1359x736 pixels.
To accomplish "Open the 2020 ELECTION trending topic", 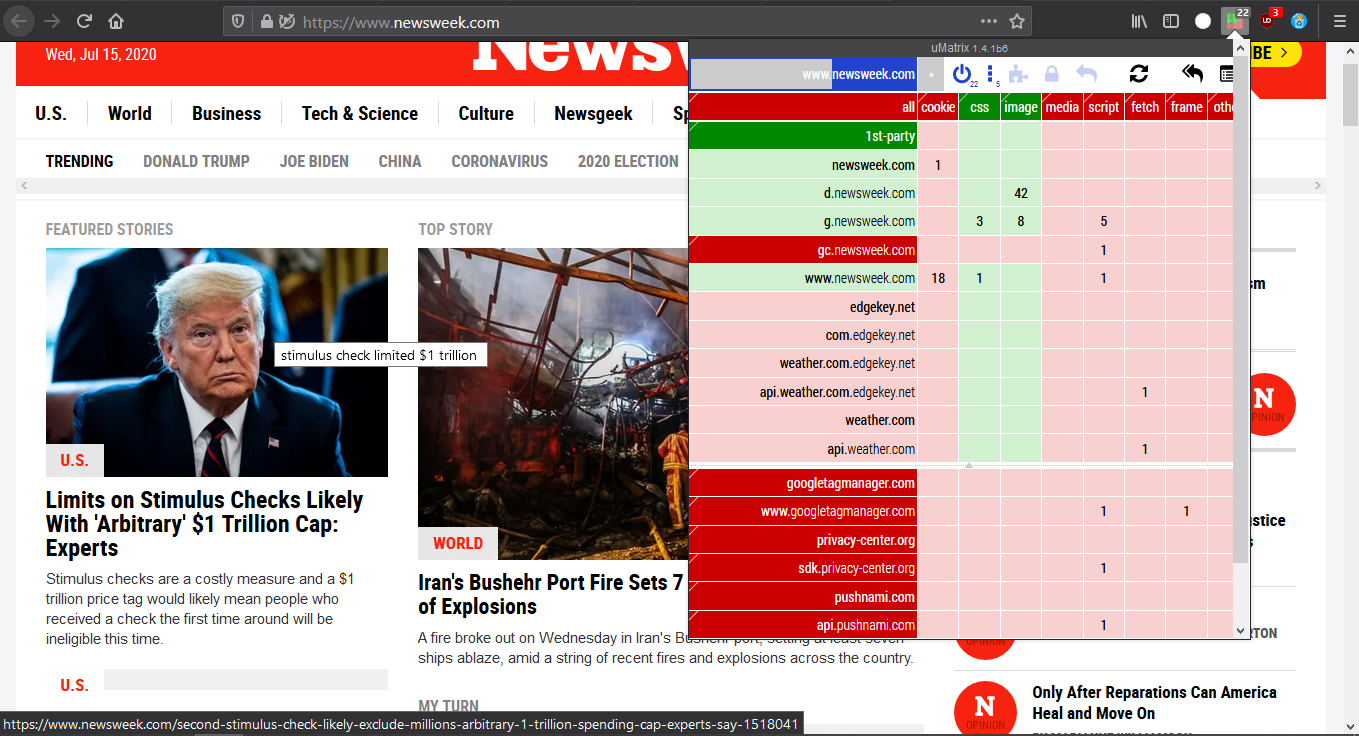I will click(628, 161).
